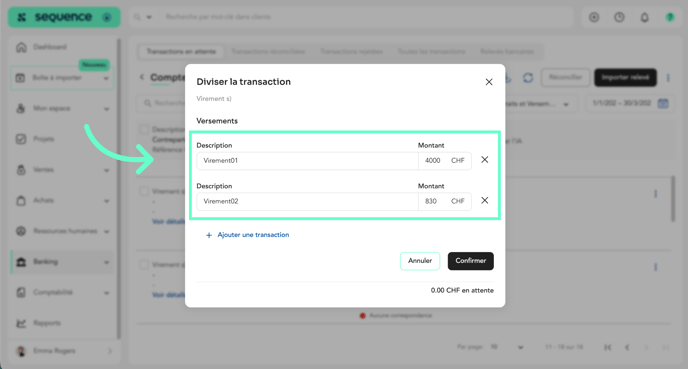
Task: Click the sidebar scrollbar
Action: [x=118, y=189]
